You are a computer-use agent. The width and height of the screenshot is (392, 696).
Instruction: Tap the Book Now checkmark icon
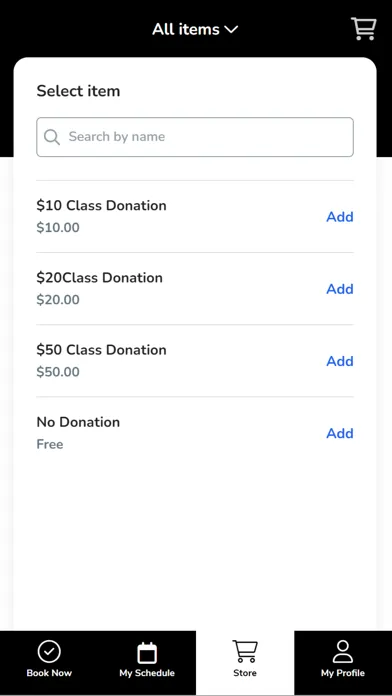[49, 652]
